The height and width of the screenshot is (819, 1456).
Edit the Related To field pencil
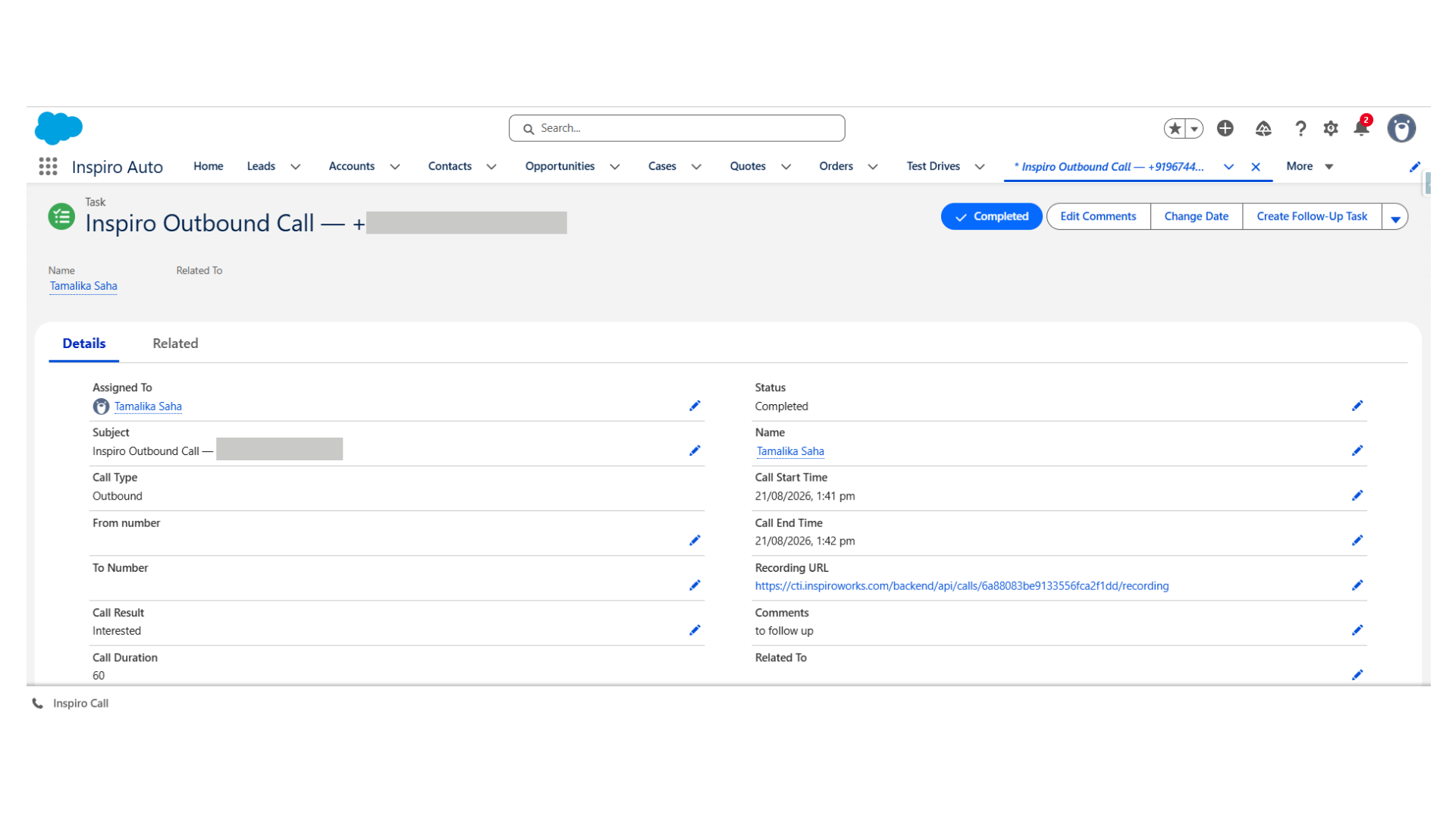1357,675
